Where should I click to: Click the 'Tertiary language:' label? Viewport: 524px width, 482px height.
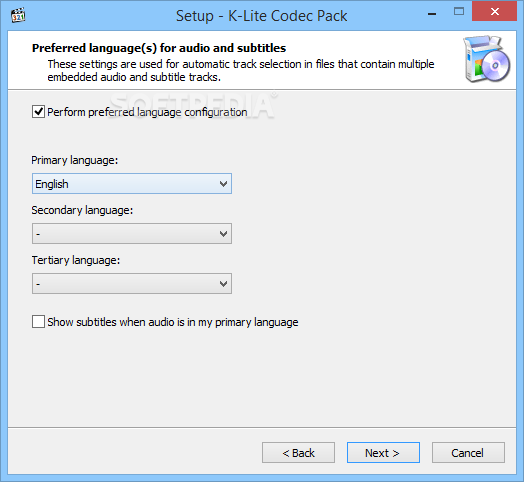76,260
